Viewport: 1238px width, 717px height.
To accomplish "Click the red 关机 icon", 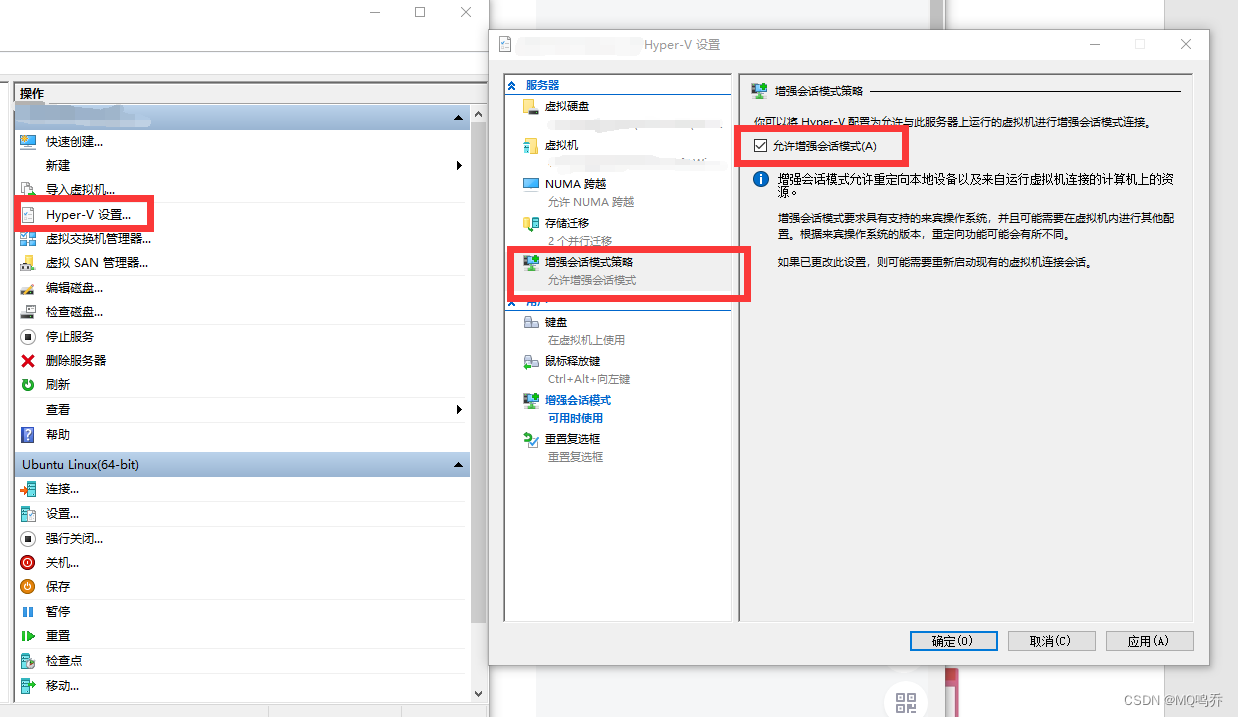I will (28, 563).
